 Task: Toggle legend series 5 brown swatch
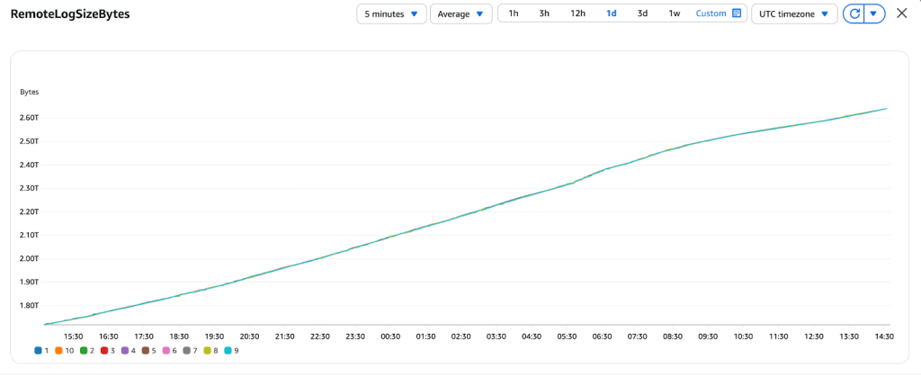(145, 351)
